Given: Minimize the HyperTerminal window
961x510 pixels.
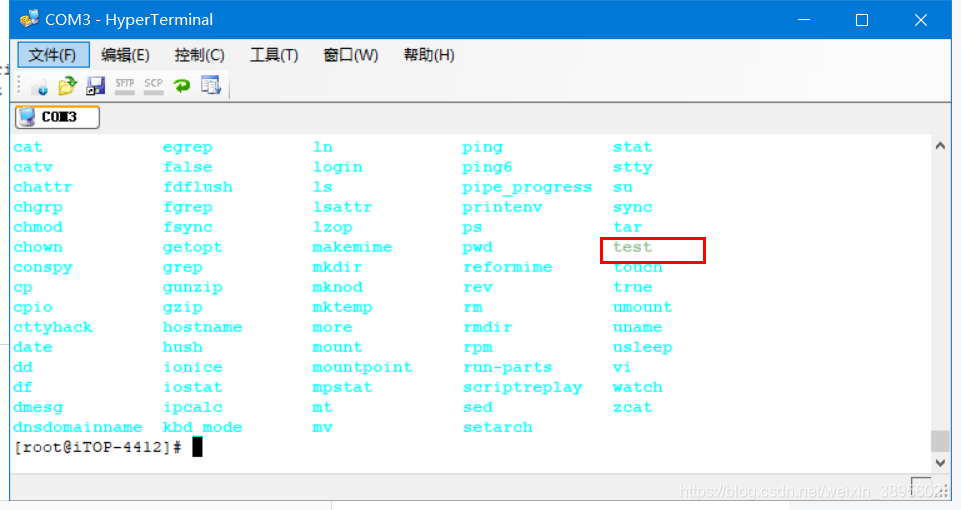Looking at the screenshot, I should (x=804, y=20).
